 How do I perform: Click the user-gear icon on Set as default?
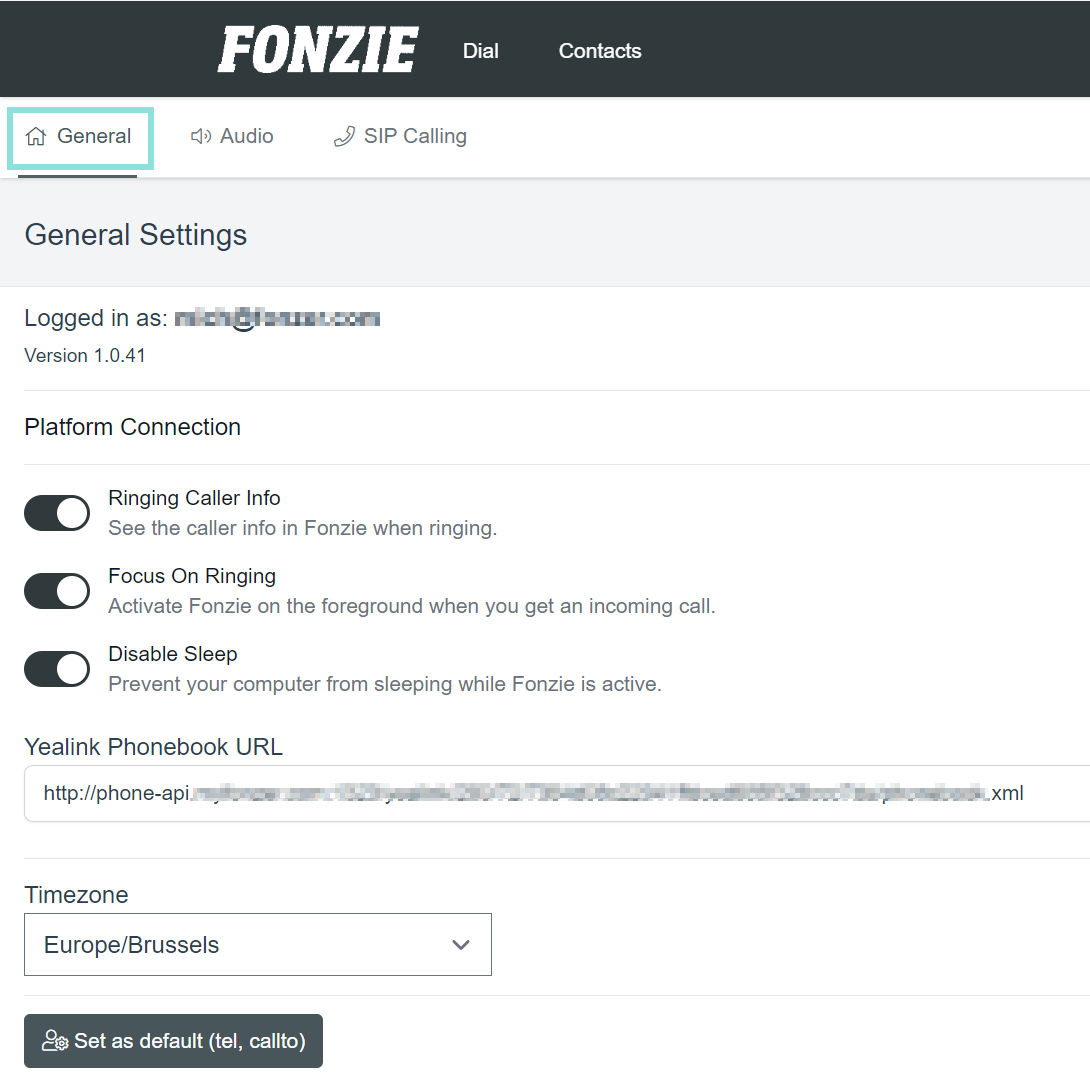click(55, 1040)
